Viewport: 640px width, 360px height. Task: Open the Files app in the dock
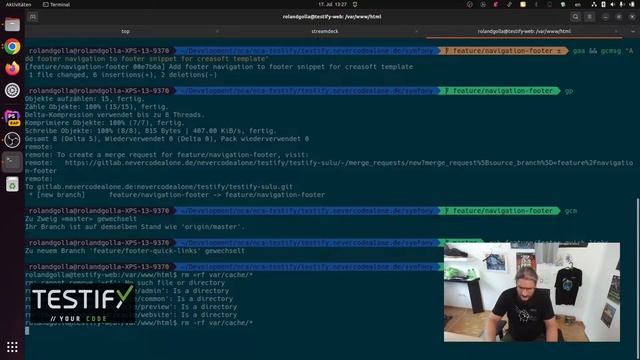pos(12,24)
